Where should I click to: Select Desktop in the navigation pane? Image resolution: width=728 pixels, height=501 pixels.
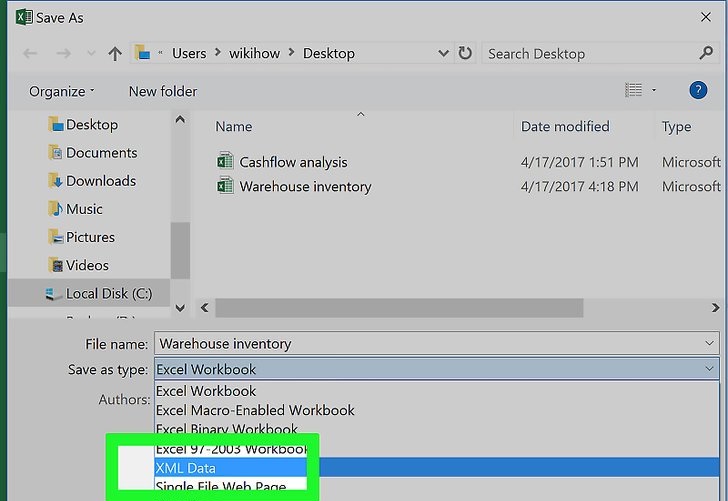83,124
